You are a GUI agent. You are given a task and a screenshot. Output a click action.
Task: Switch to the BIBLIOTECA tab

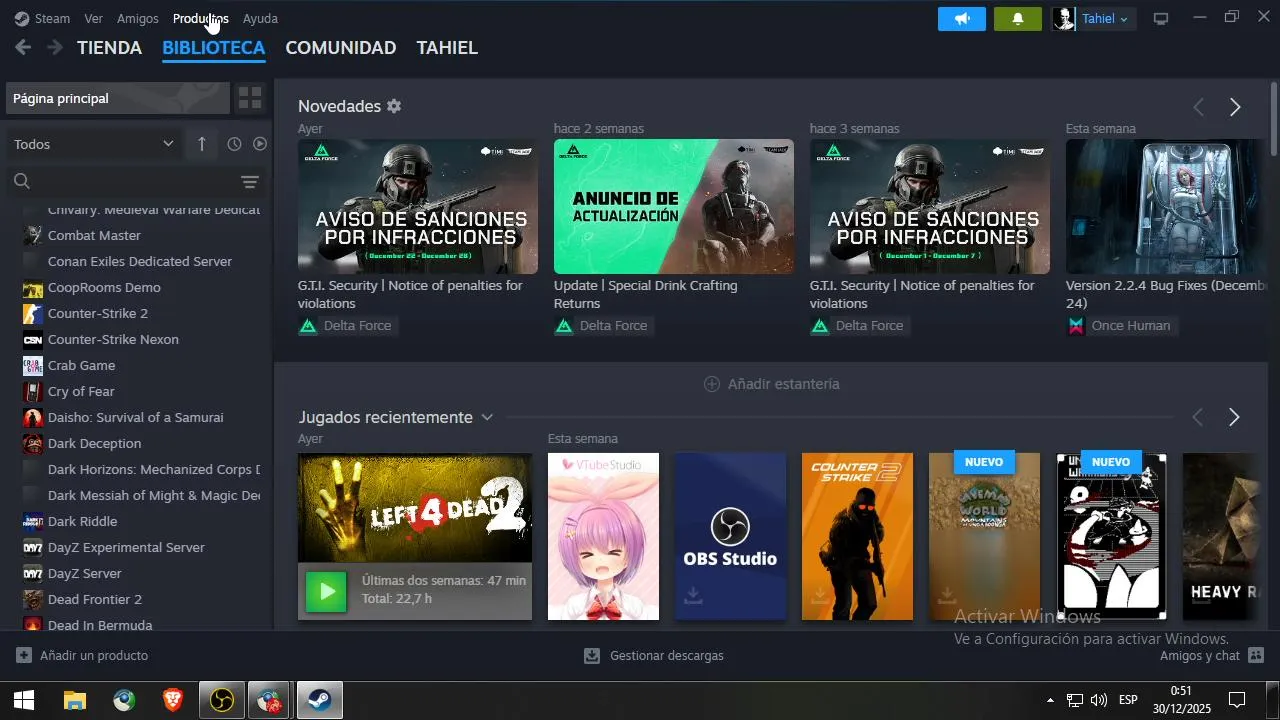coord(213,48)
